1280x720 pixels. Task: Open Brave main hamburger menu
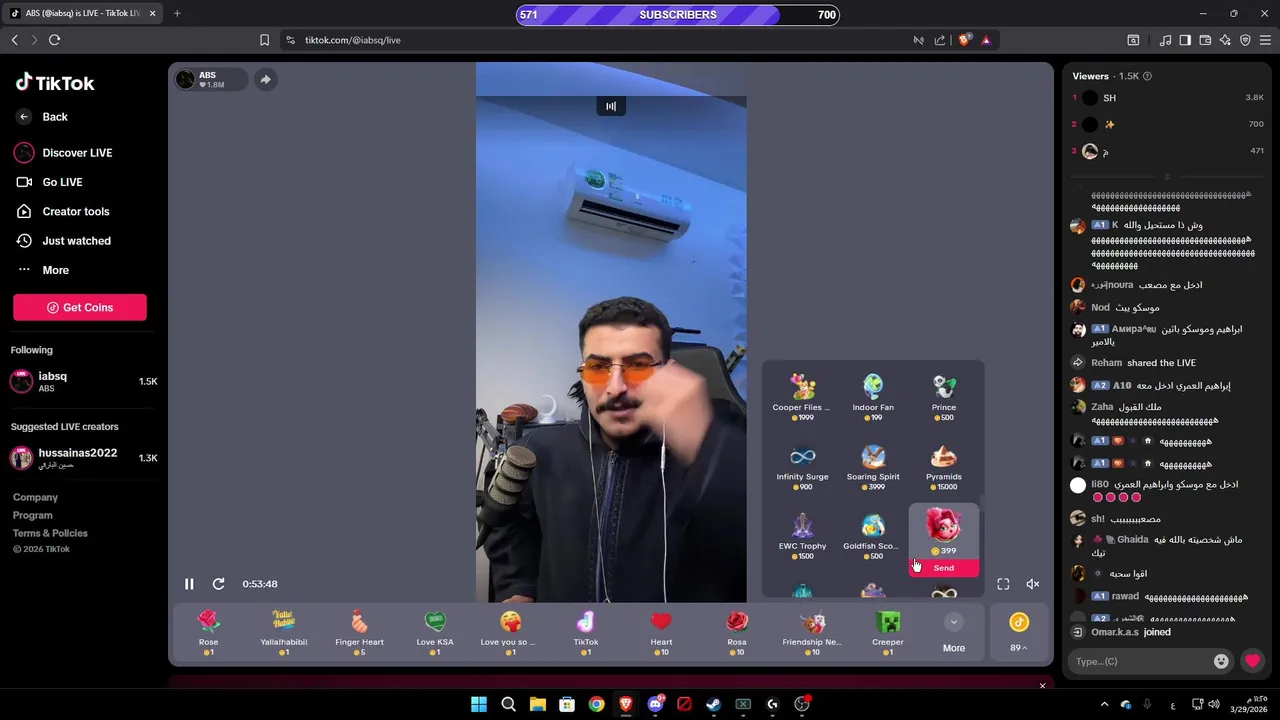(x=1265, y=40)
